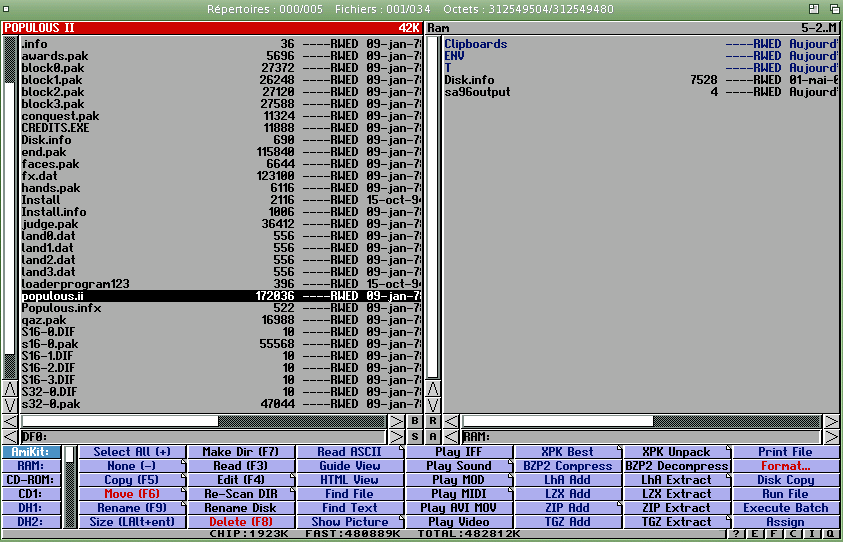
Task: Click right arrow beside the DF0: path field
Action: pos(397,437)
